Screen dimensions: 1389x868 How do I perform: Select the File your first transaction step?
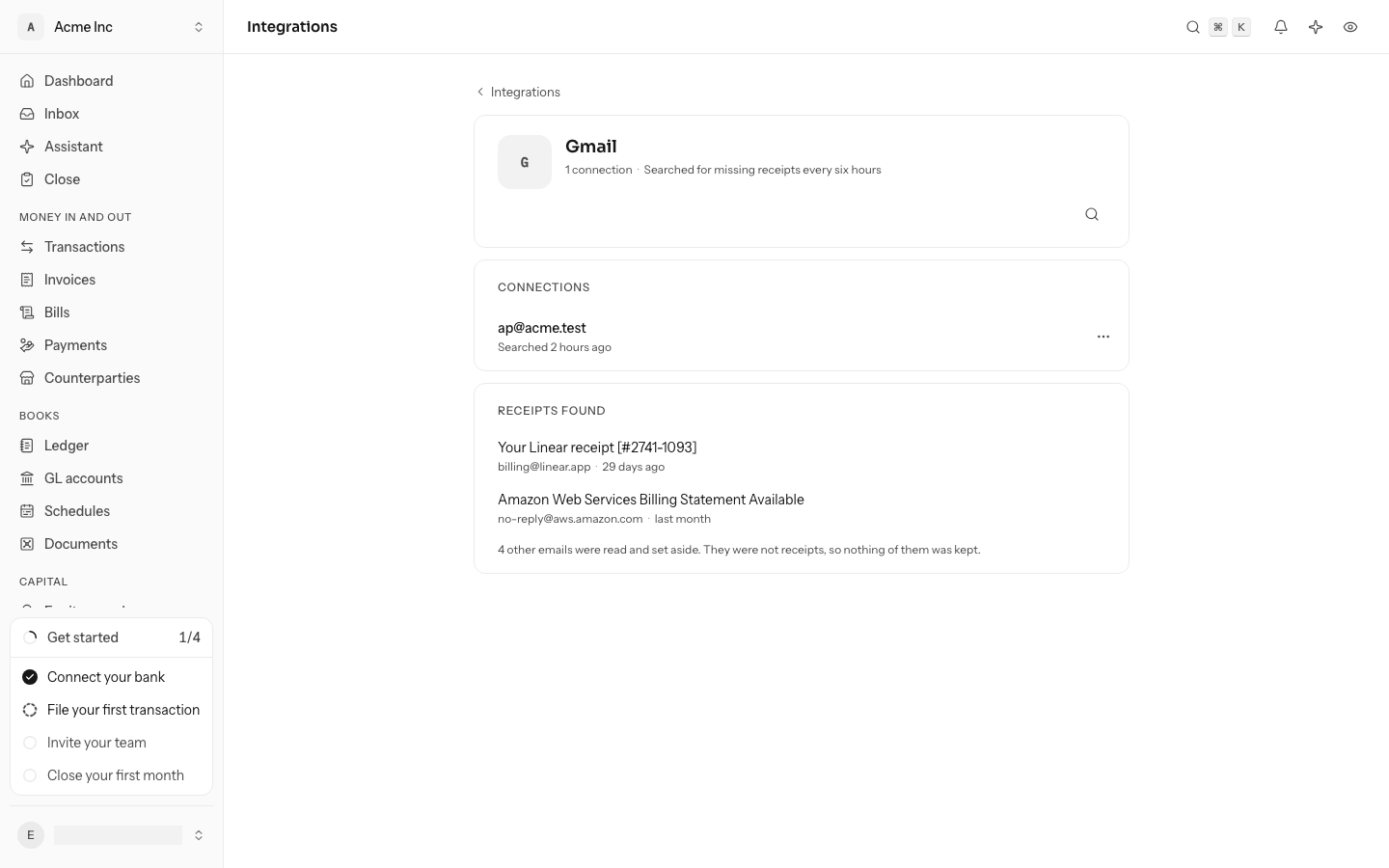coord(112,710)
